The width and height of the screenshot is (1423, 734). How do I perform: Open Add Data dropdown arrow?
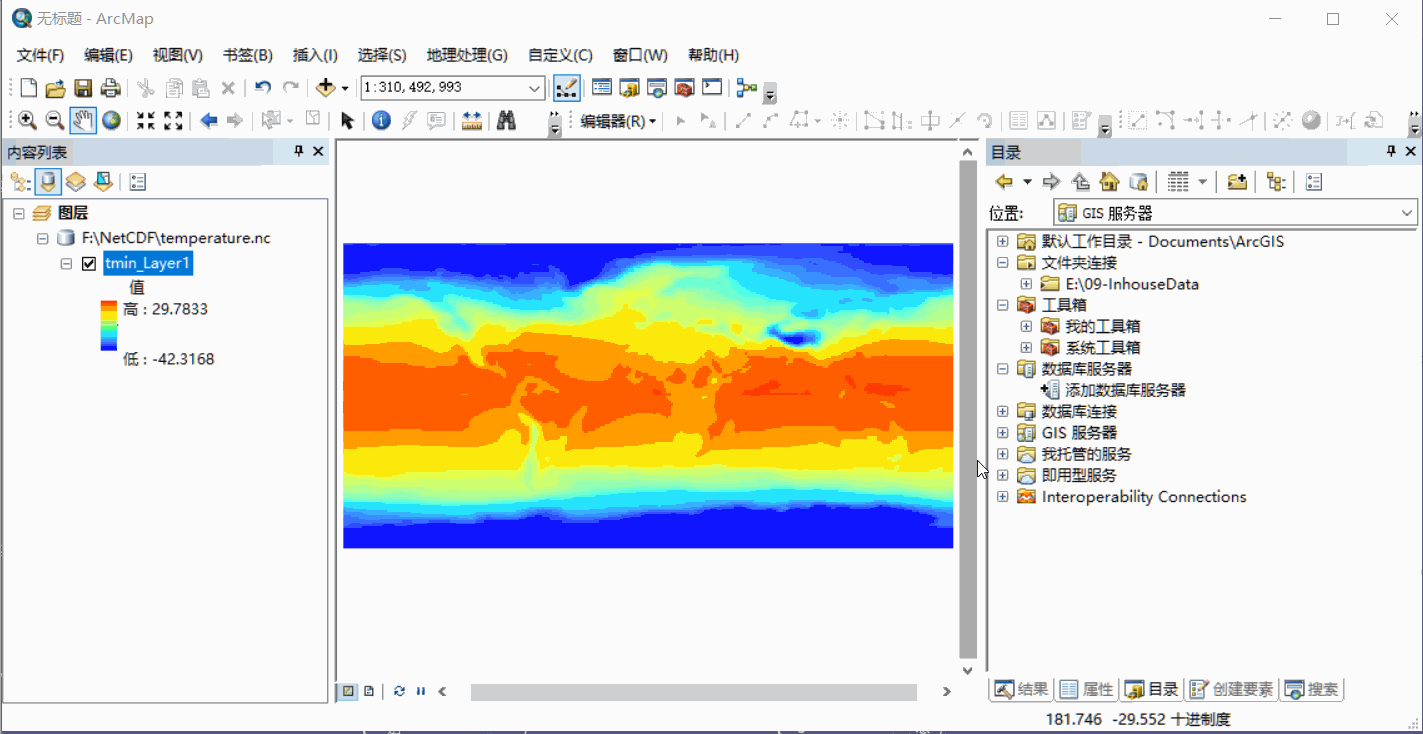pos(345,88)
